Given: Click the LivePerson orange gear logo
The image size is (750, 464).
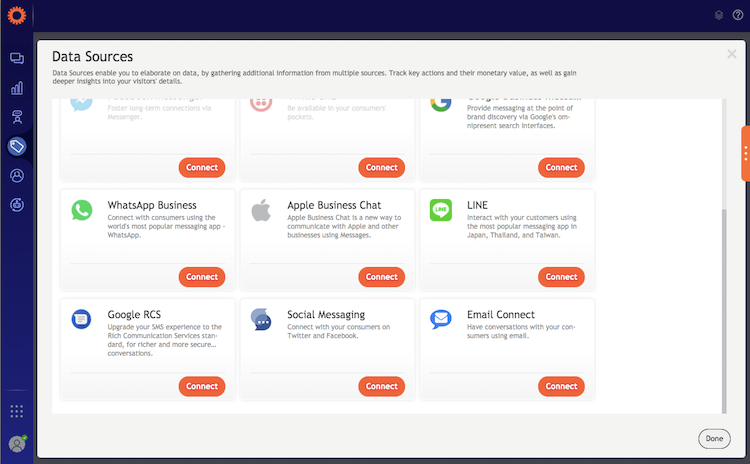Looking at the screenshot, I should 16,15.
